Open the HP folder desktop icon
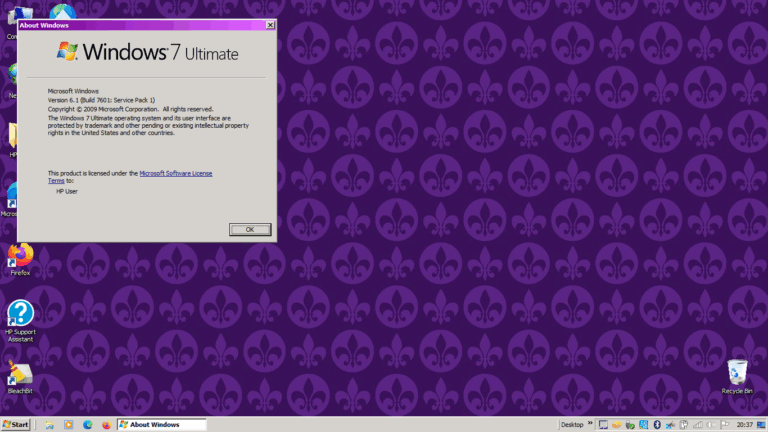Image resolution: width=768 pixels, height=432 pixels. click(x=12, y=140)
